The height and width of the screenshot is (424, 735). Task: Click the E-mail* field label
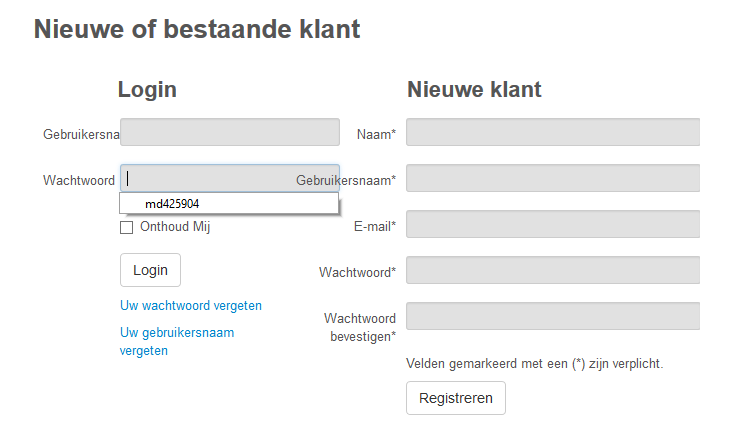pos(375,227)
